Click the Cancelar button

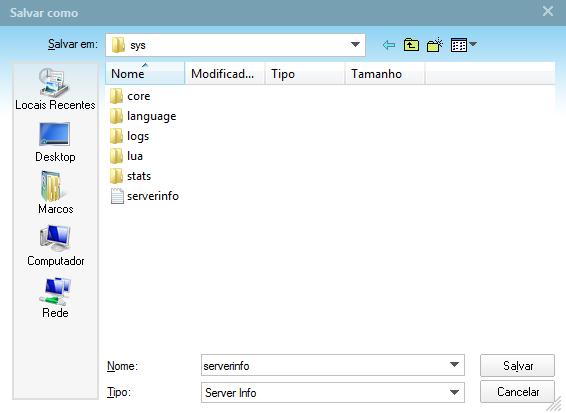pos(517,392)
